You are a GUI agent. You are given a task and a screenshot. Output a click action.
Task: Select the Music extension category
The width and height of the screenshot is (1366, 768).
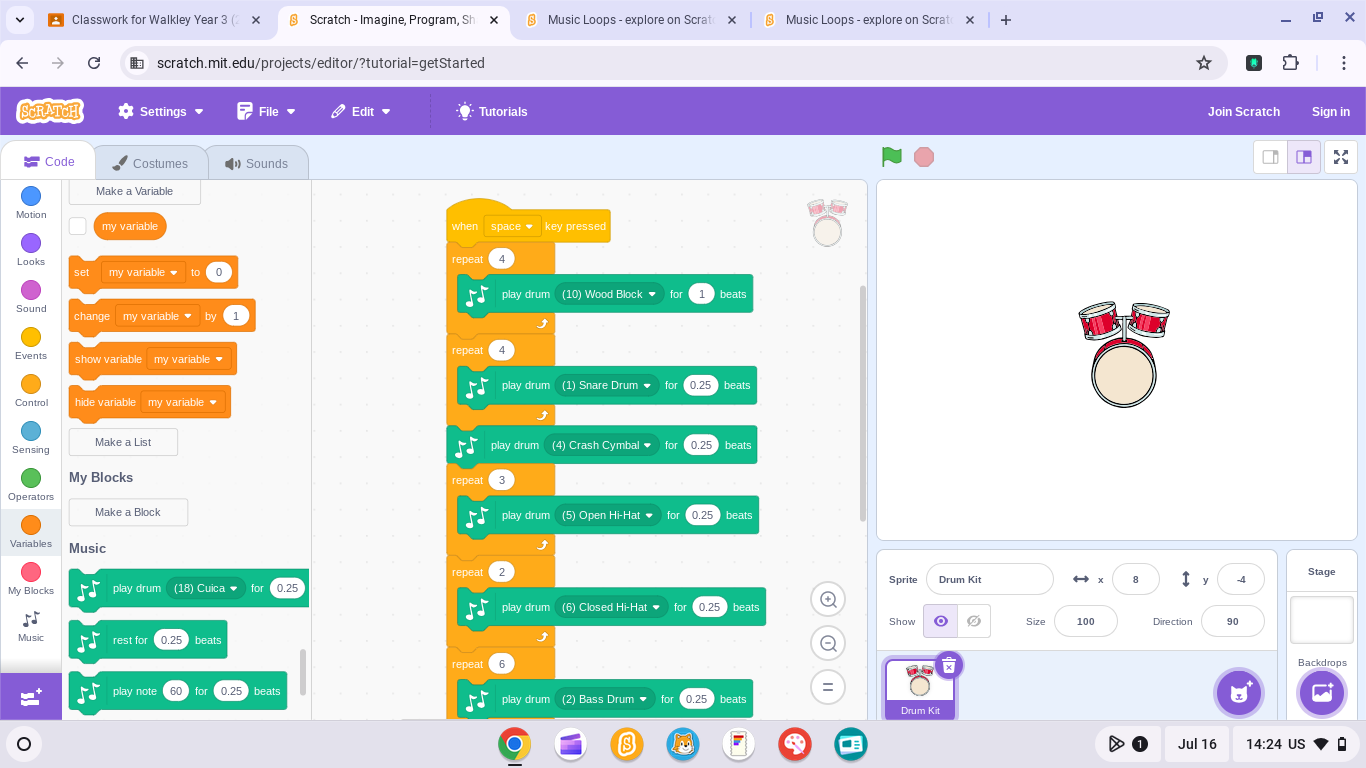31,626
